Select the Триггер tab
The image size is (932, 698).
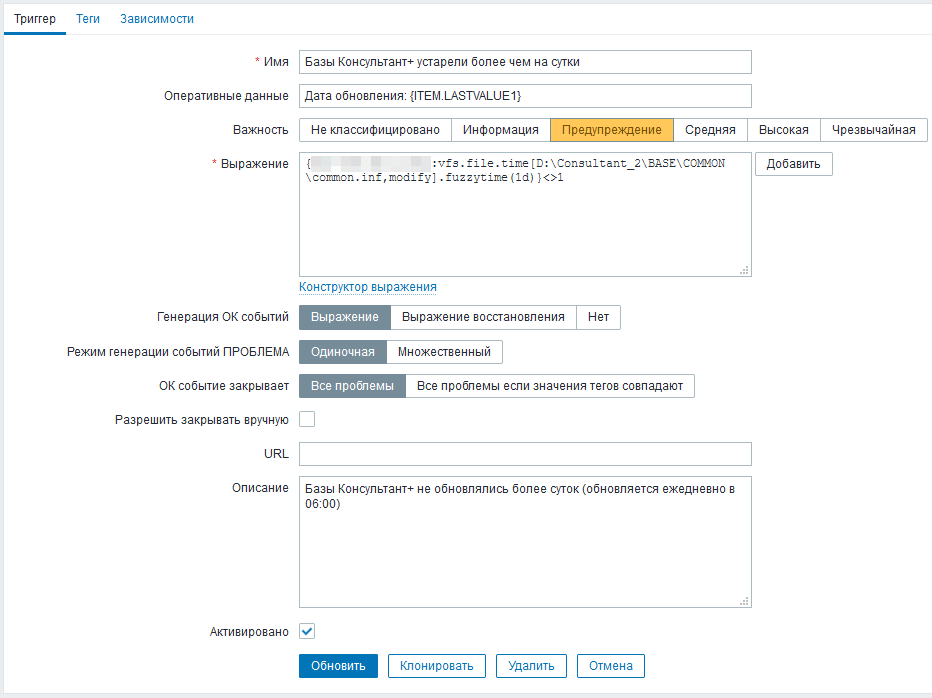tap(34, 18)
